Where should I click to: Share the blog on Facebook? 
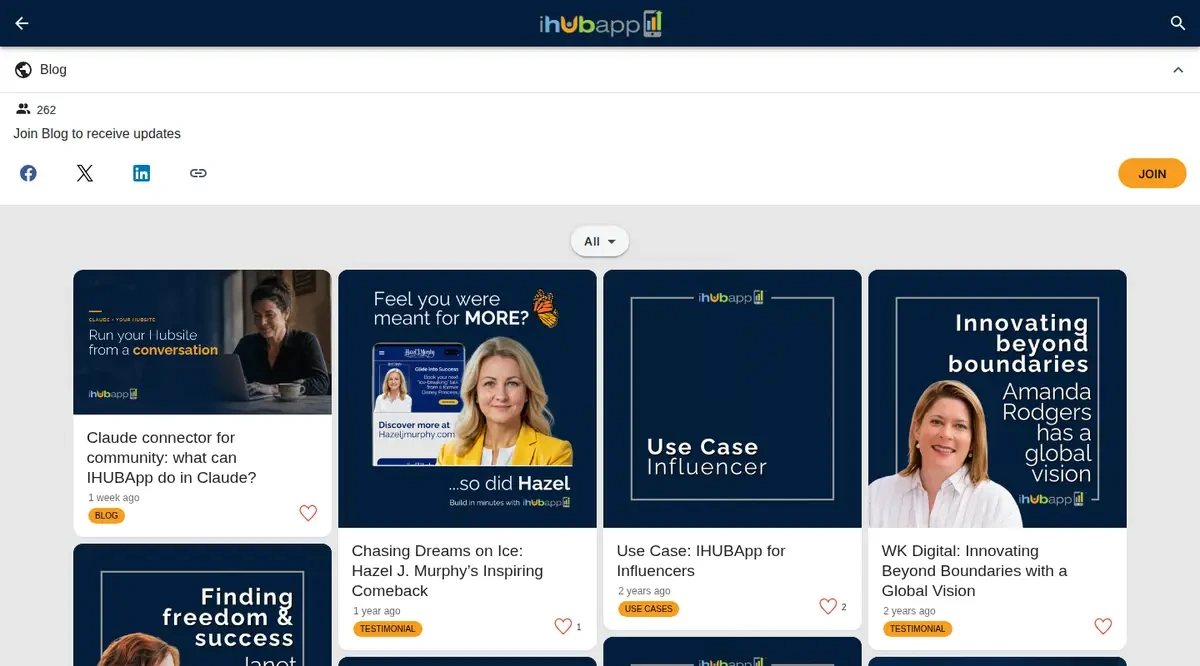(x=29, y=173)
